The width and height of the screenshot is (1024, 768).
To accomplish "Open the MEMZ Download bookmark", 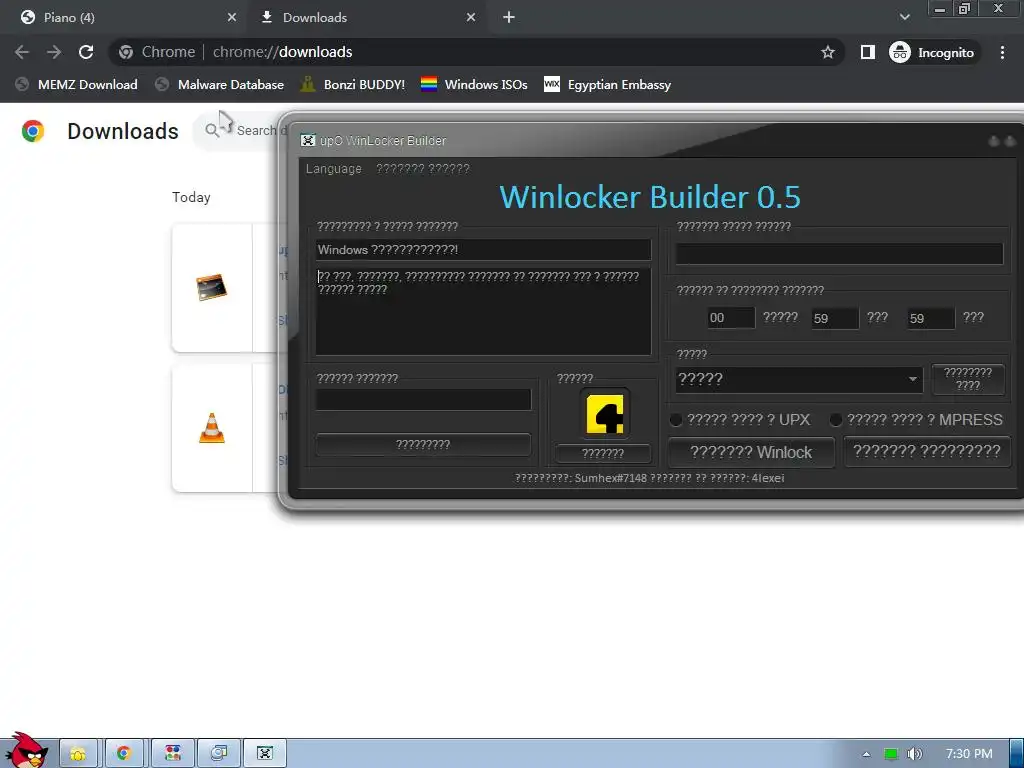I will pos(77,85).
